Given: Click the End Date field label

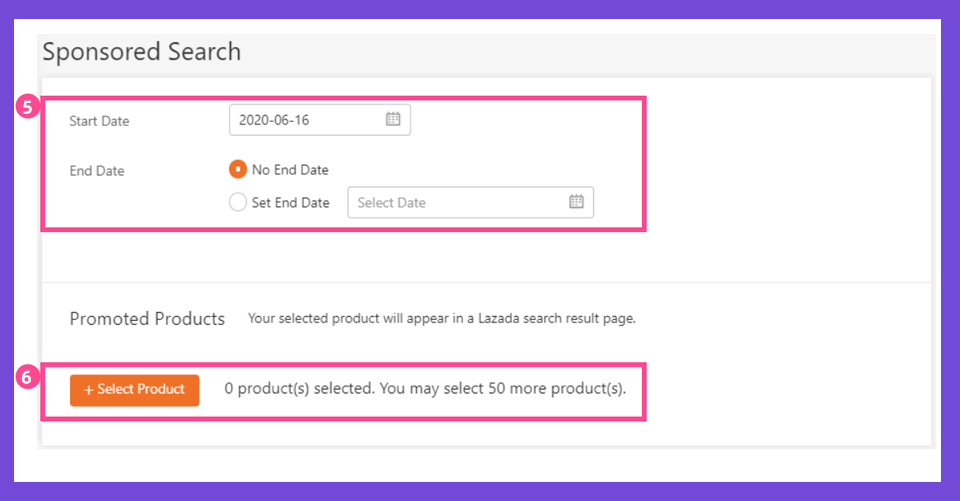Looking at the screenshot, I should 97,171.
